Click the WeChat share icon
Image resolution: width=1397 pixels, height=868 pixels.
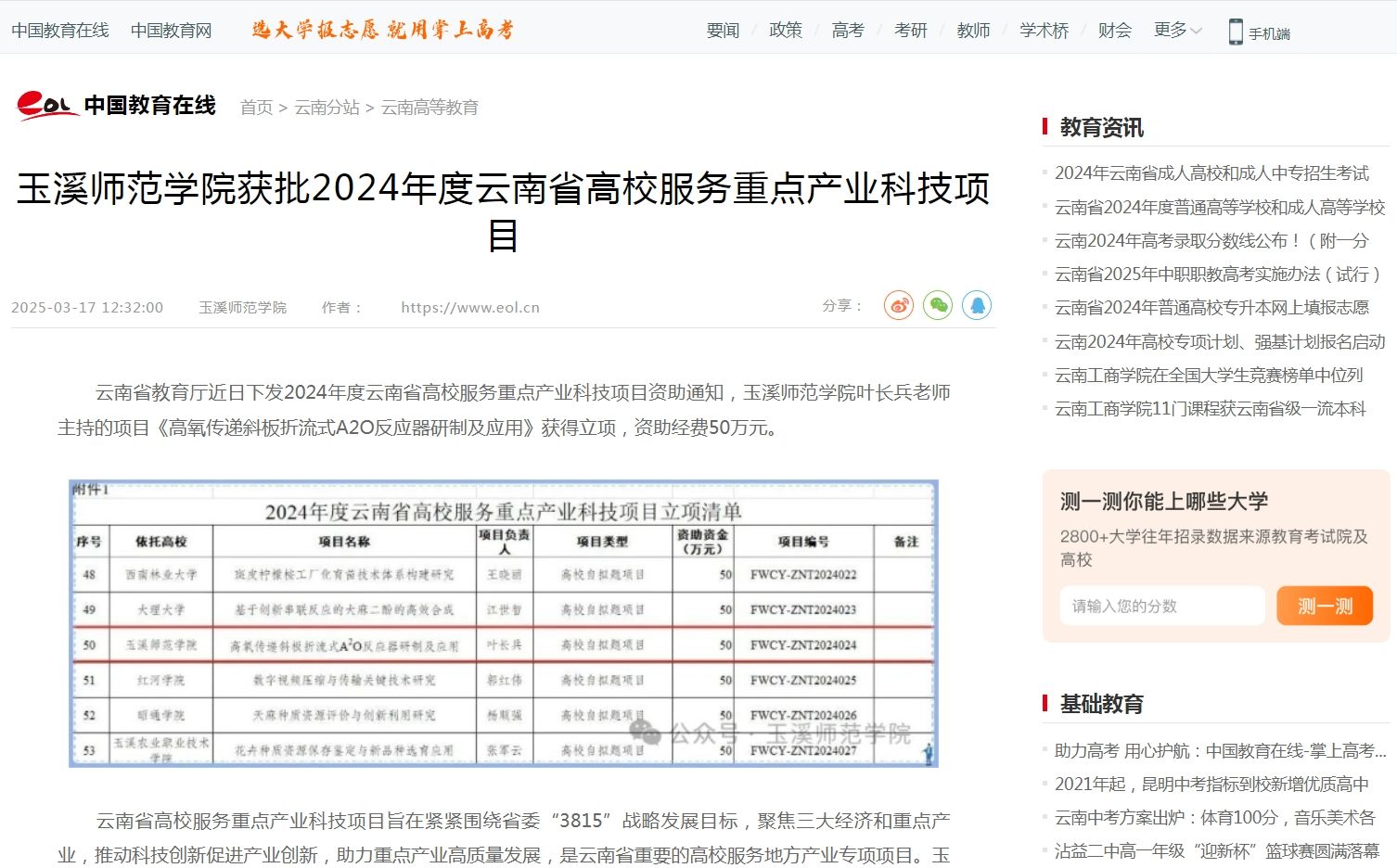937,305
